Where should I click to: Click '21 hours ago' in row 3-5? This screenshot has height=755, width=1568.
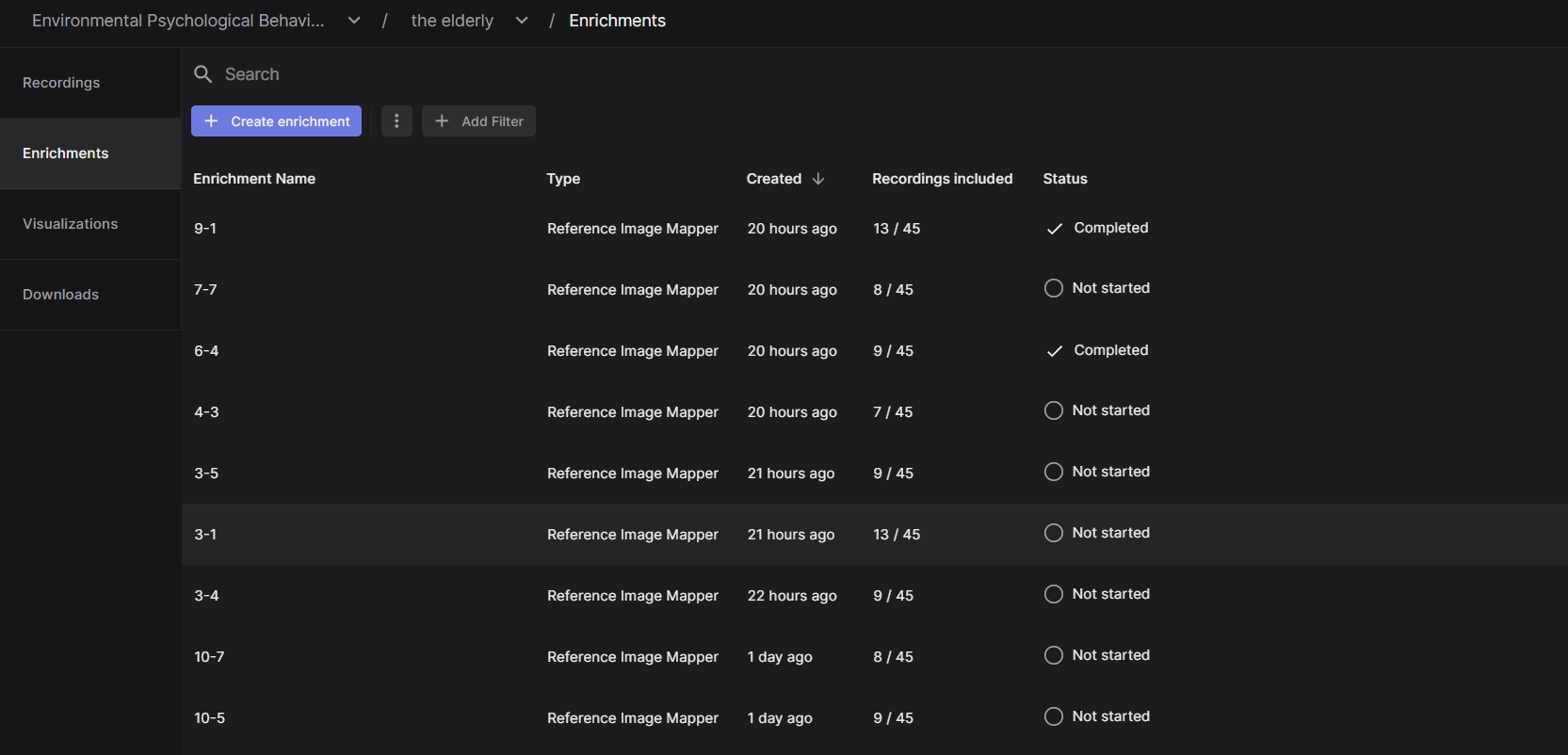791,473
